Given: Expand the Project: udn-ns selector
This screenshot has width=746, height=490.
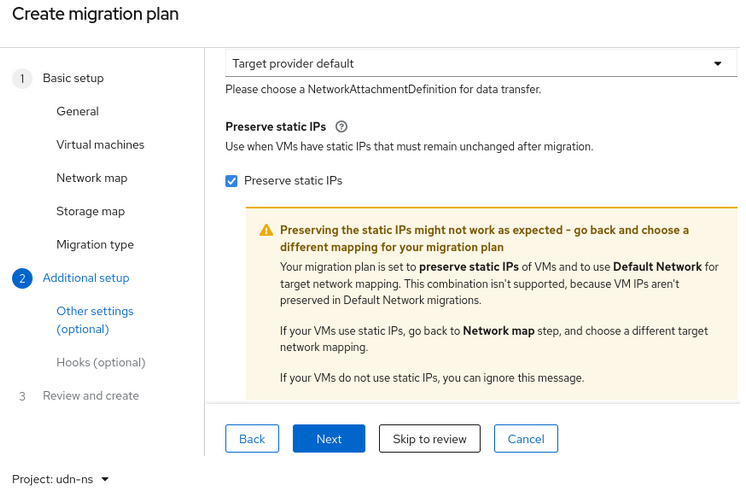Looking at the screenshot, I should click(61, 479).
